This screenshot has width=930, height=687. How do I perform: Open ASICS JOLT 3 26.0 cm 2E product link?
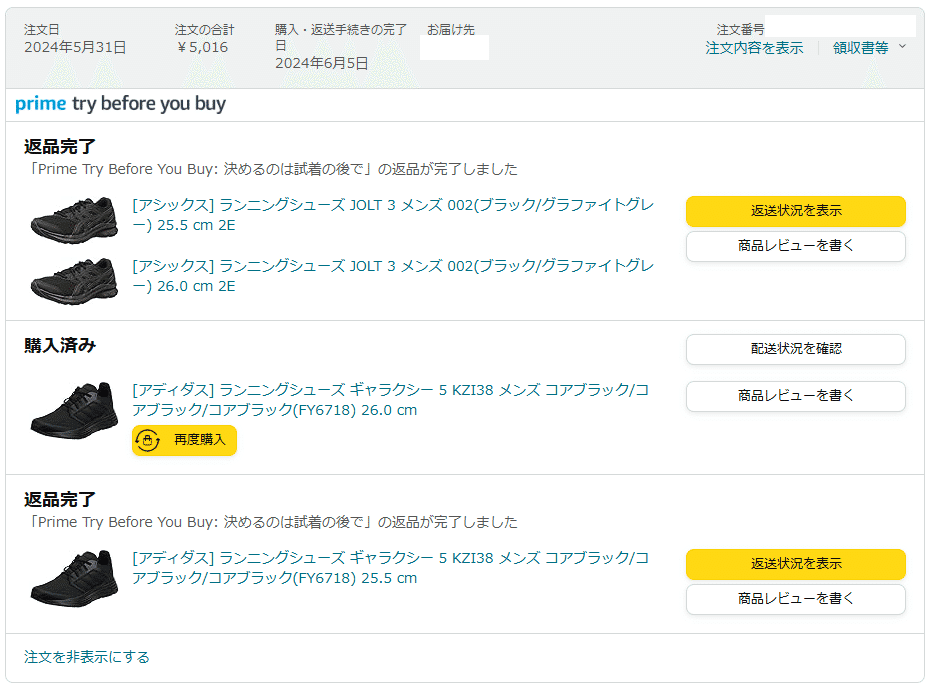(393, 276)
